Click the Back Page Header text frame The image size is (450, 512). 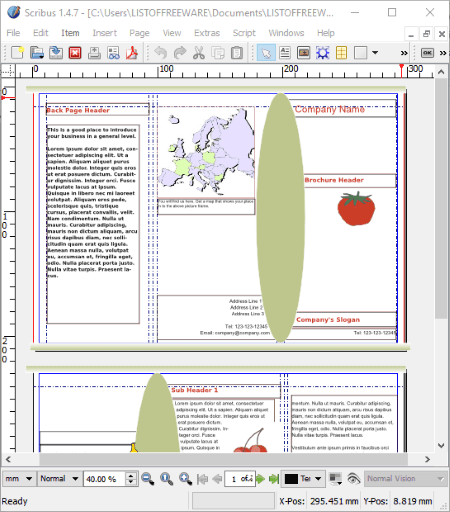coord(97,110)
